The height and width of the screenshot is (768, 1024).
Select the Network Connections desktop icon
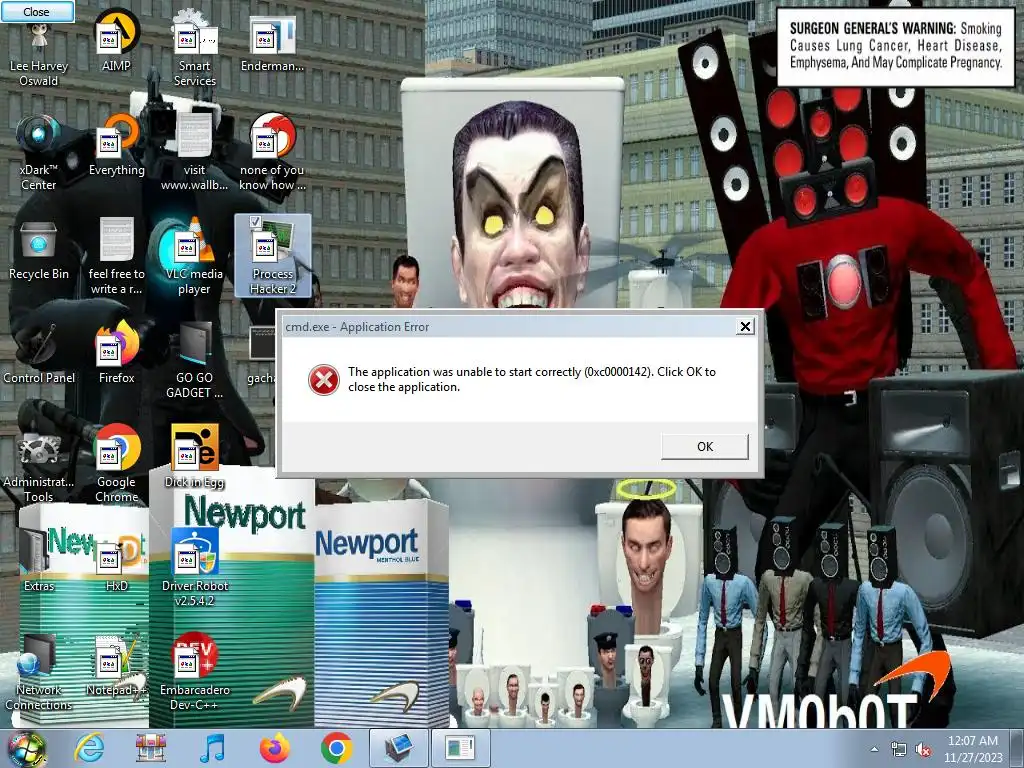(39, 671)
